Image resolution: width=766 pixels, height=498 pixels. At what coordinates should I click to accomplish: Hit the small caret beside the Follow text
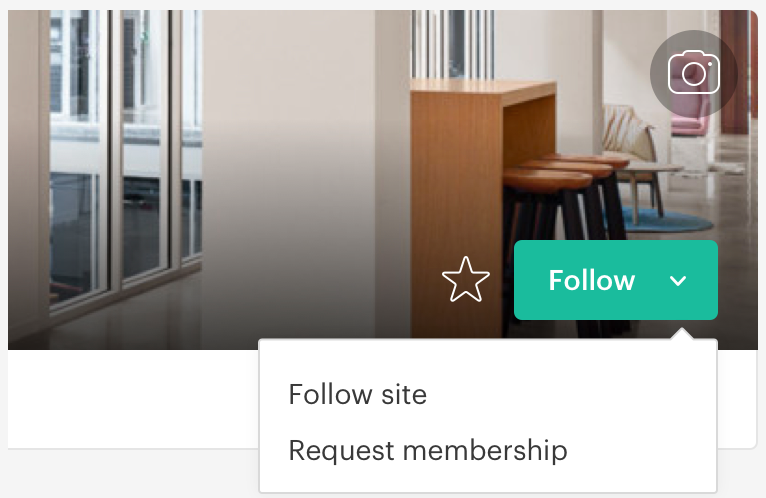[x=678, y=281]
